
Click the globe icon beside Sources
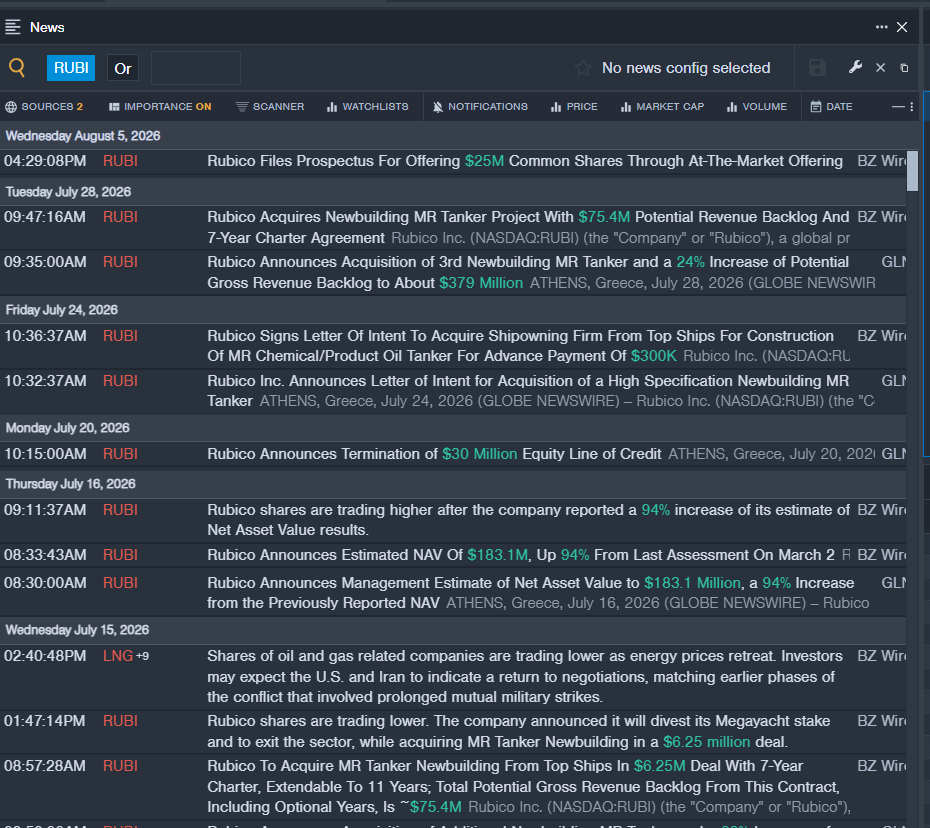pos(11,107)
